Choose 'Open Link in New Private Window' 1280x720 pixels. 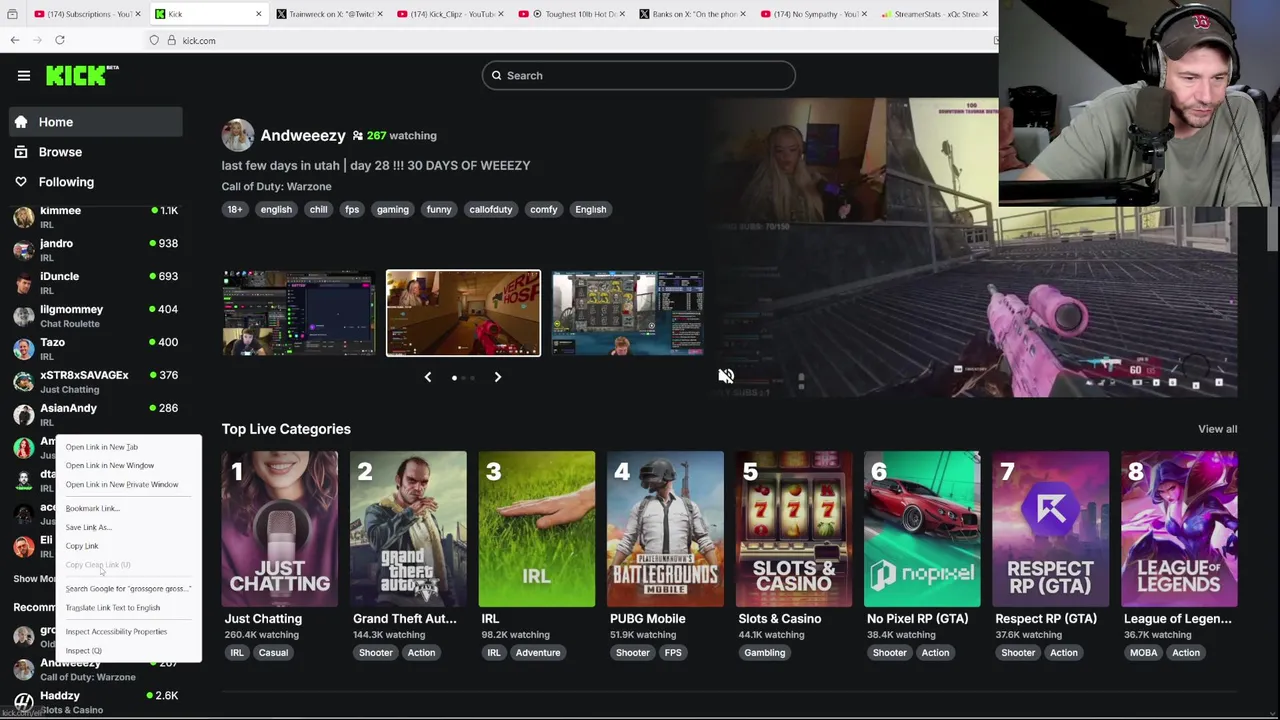pyautogui.click(x=128, y=485)
